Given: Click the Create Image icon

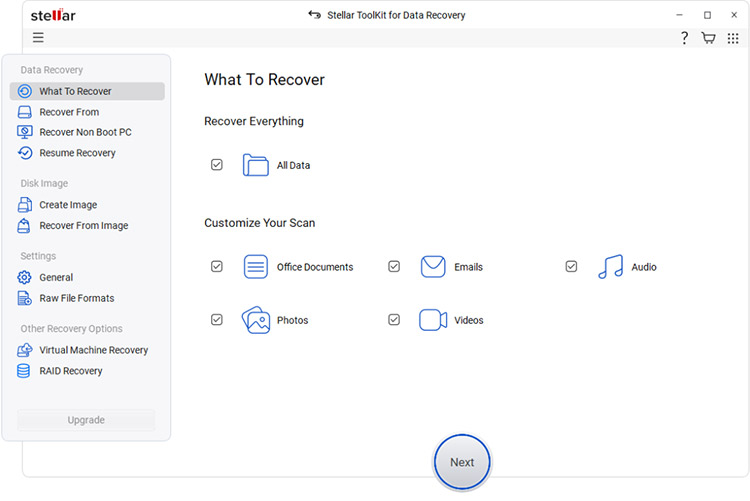Looking at the screenshot, I should pos(25,204).
